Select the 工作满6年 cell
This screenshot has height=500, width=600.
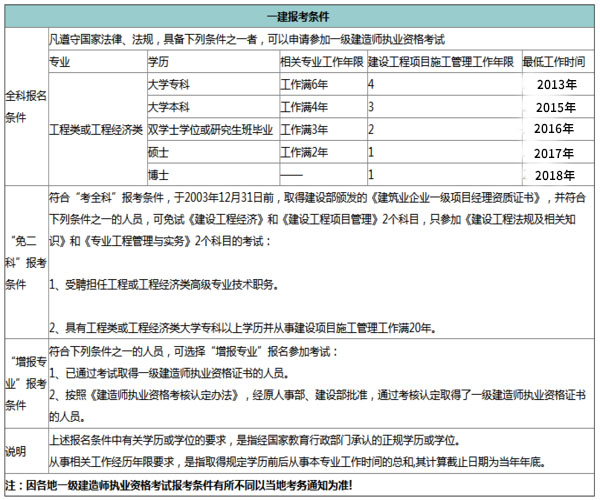click(304, 84)
